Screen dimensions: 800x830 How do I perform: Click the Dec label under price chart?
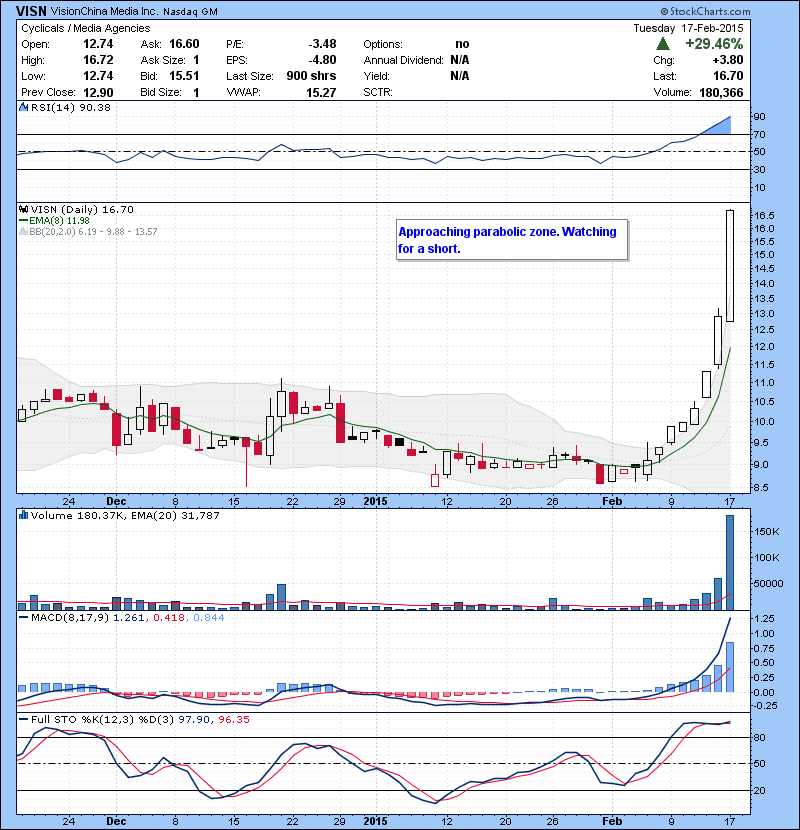pyautogui.click(x=116, y=501)
